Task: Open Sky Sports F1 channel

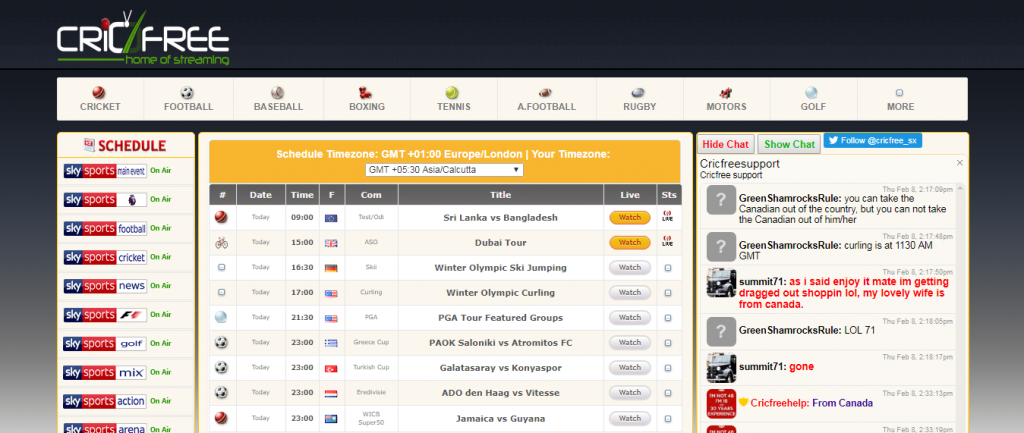Action: [105, 315]
